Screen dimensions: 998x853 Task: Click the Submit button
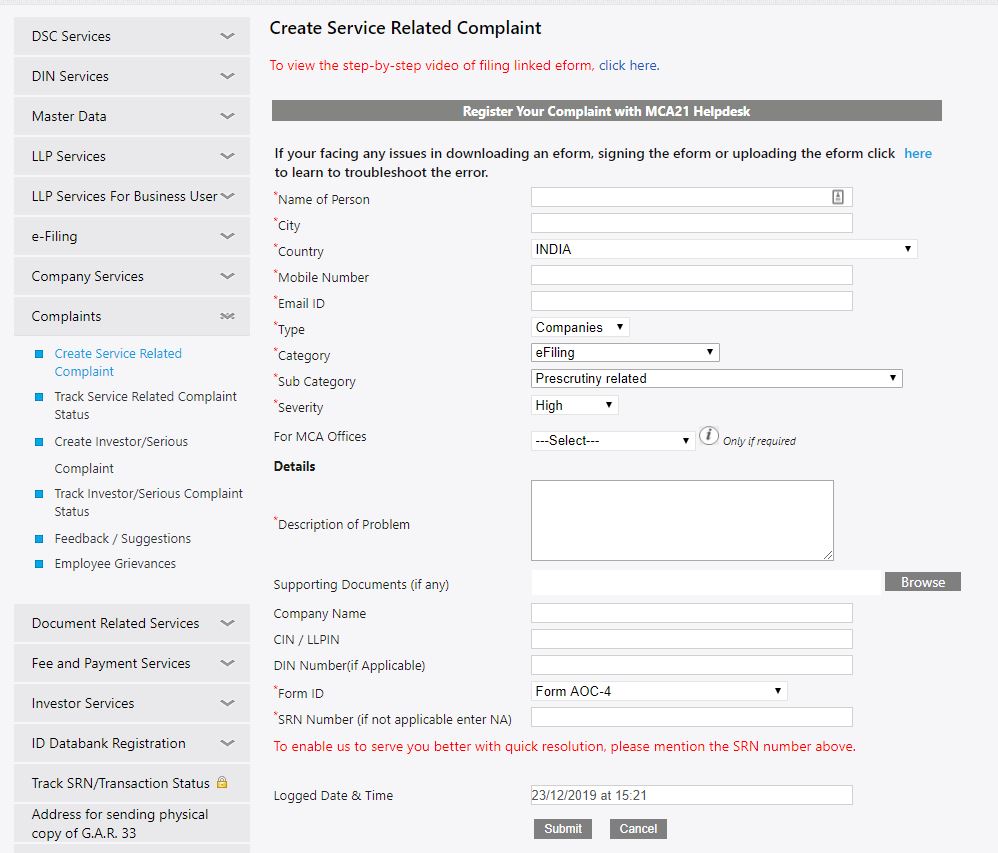point(563,829)
